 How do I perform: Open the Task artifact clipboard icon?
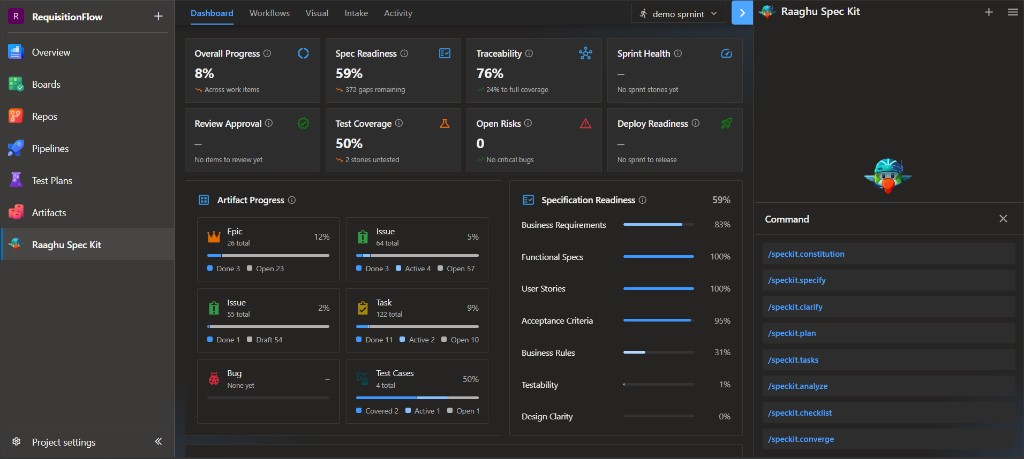(x=362, y=308)
